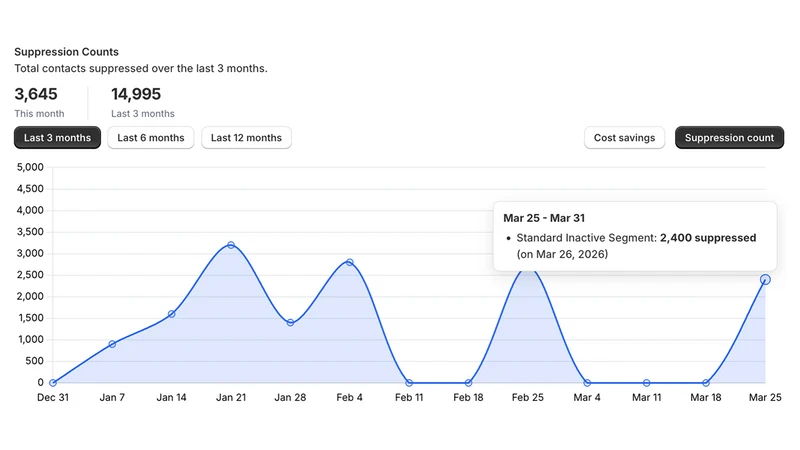Click the Feb 18 data point
800x450 pixels.
468,383
